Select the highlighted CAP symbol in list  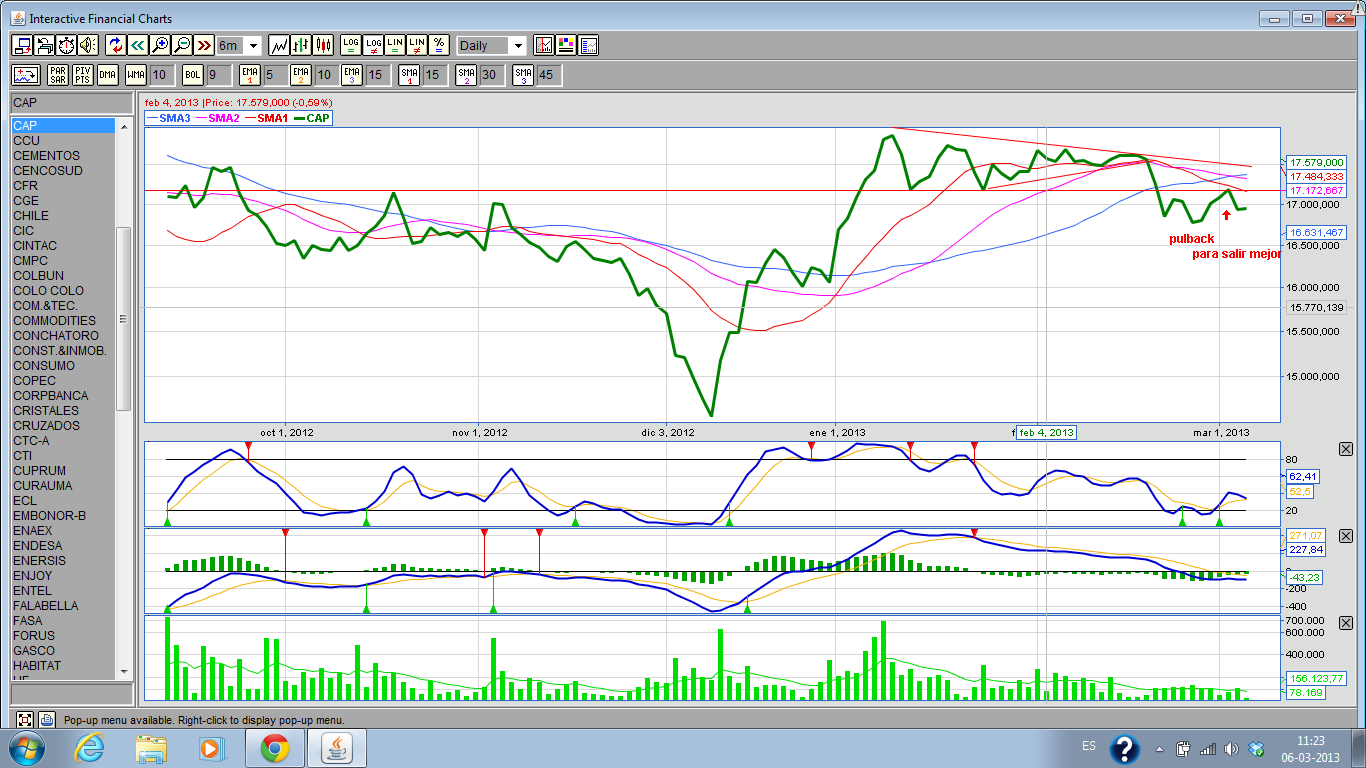63,126
